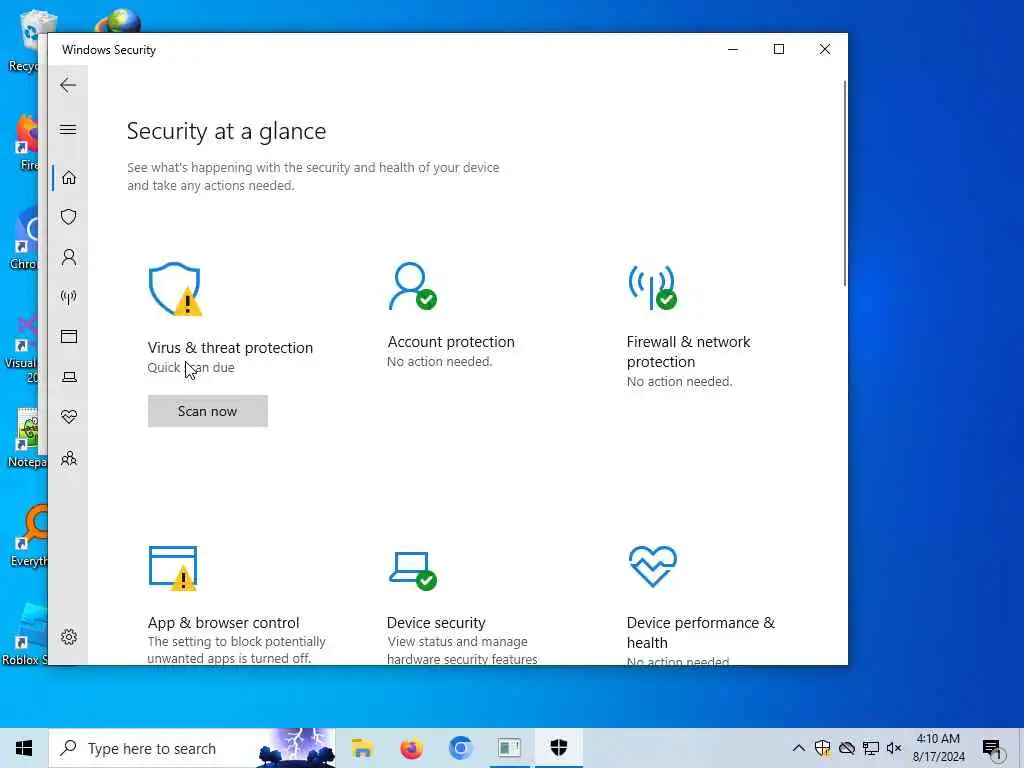Show hidden system tray icons
The height and width of the screenshot is (768, 1024).
(798, 748)
